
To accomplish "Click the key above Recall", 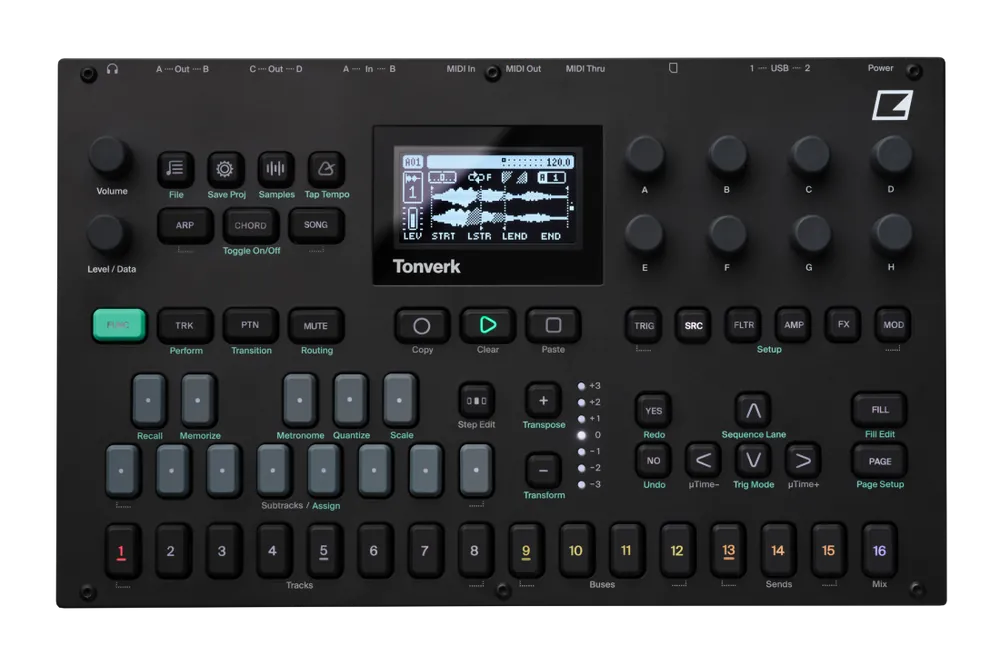I will point(148,401).
